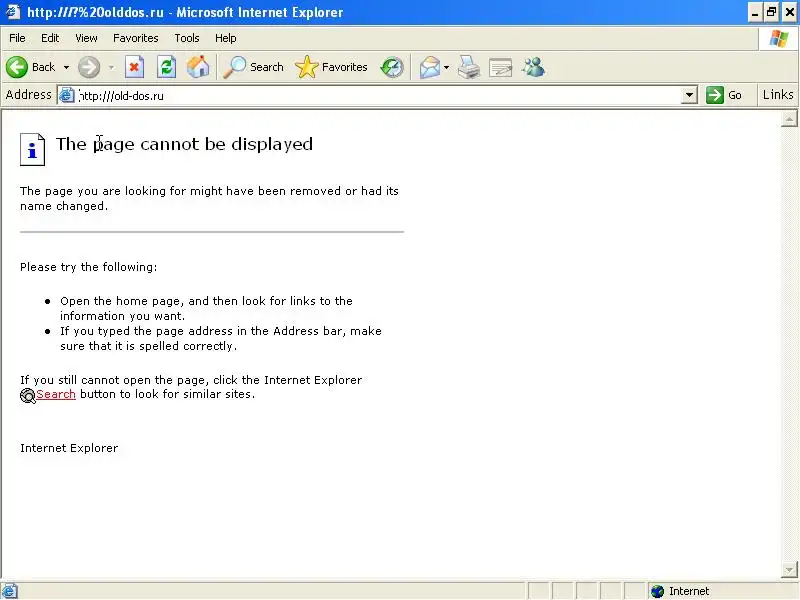The height and width of the screenshot is (600, 800).
Task: Click "The page cannot be displayed" heading
Action: coord(184,144)
